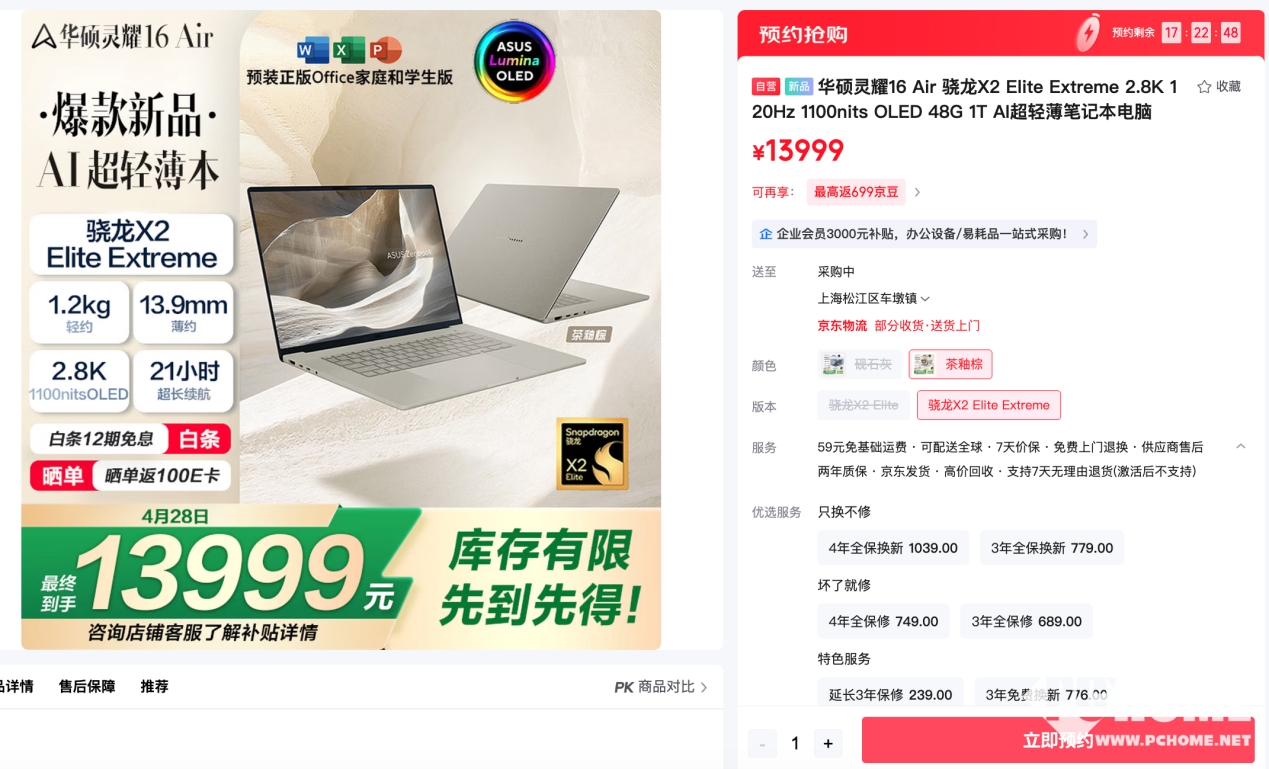Switch to the 推荐 tab
This screenshot has height=769, width=1269.
pyautogui.click(x=154, y=686)
